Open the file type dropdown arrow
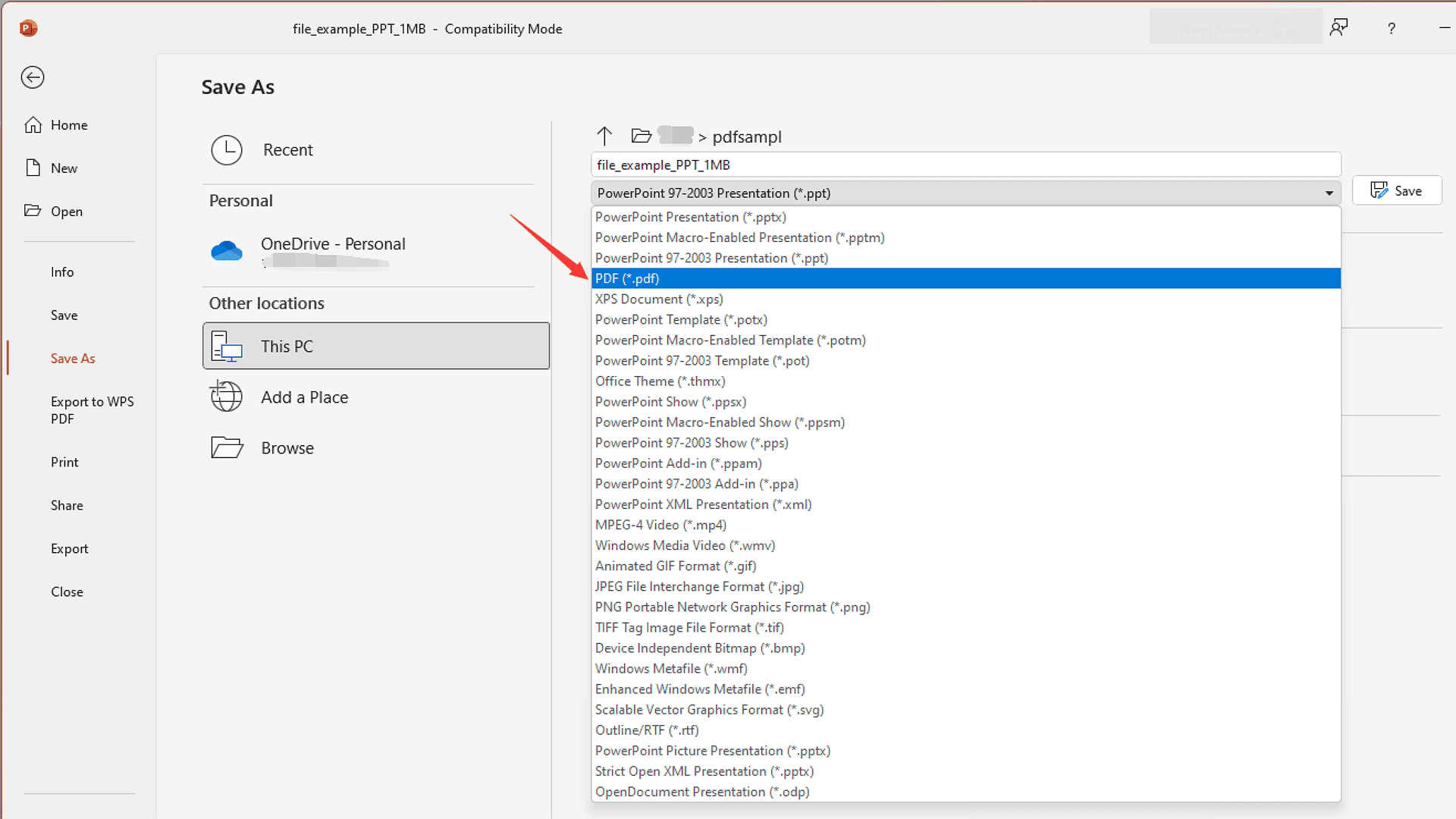The height and width of the screenshot is (819, 1456). [1329, 193]
